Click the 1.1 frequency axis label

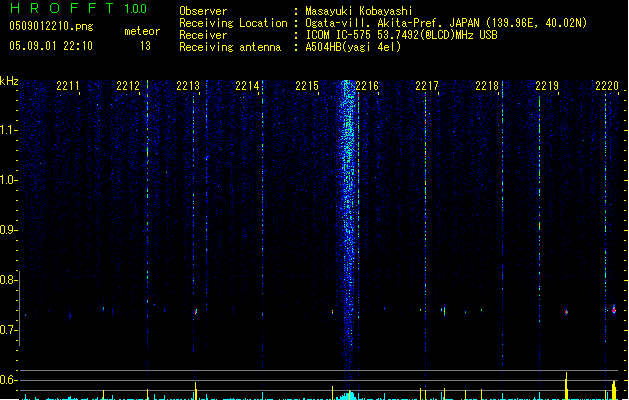(x=8, y=130)
